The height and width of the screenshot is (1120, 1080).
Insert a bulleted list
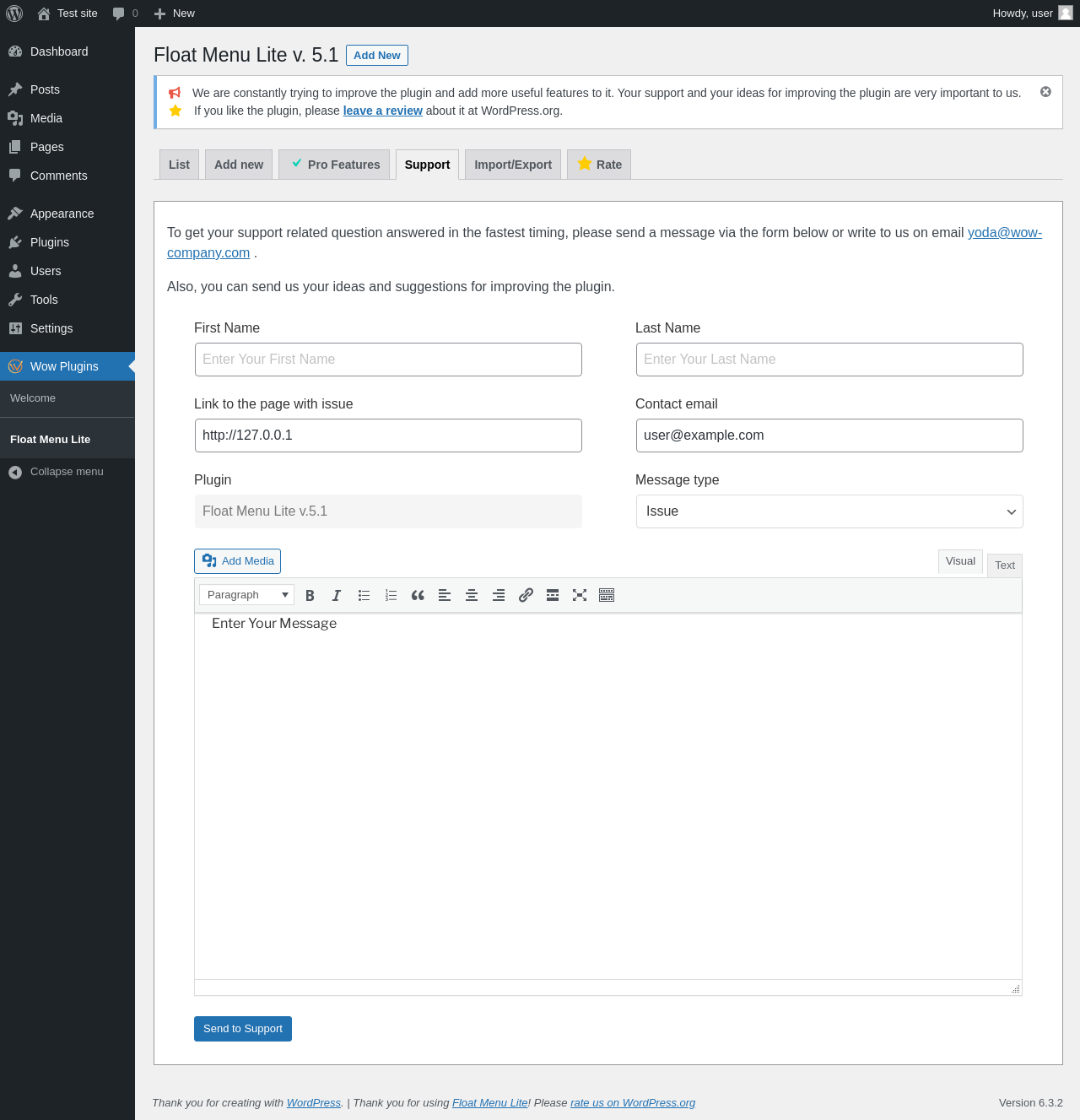(x=364, y=595)
